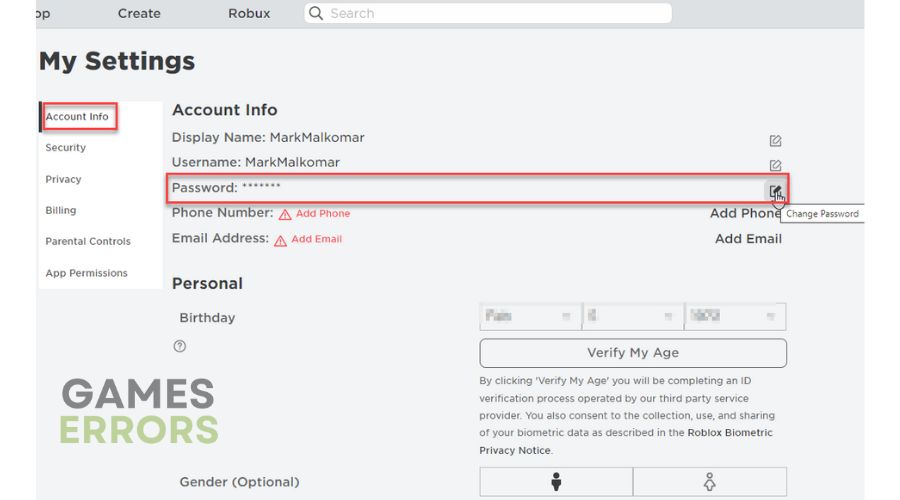
Task: Click the Add Email button on right
Action: point(748,239)
